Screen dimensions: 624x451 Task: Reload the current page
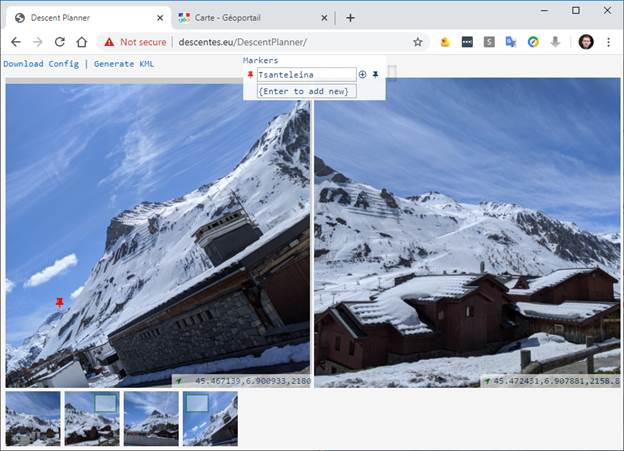point(60,42)
